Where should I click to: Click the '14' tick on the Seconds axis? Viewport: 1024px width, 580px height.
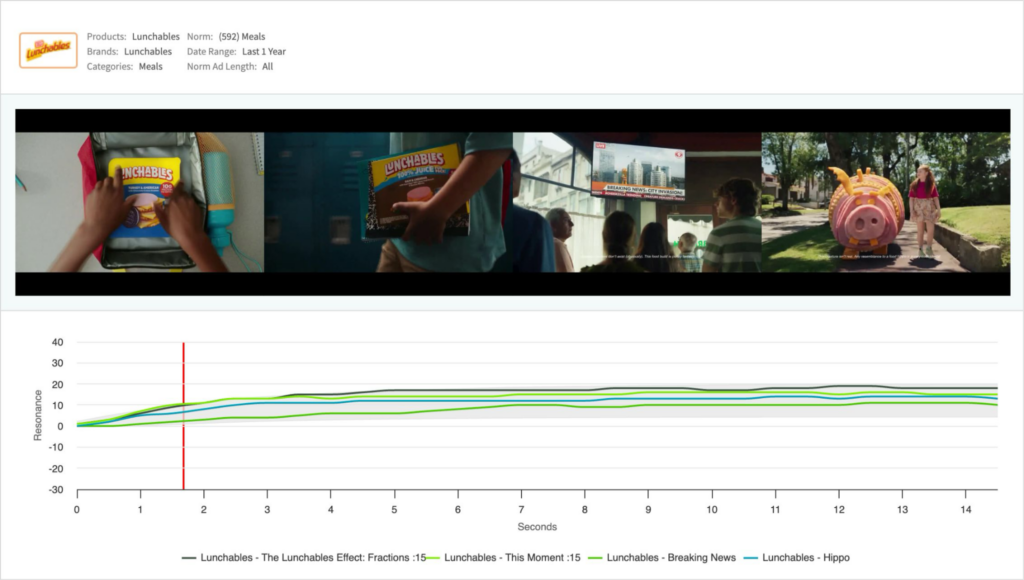966,509
